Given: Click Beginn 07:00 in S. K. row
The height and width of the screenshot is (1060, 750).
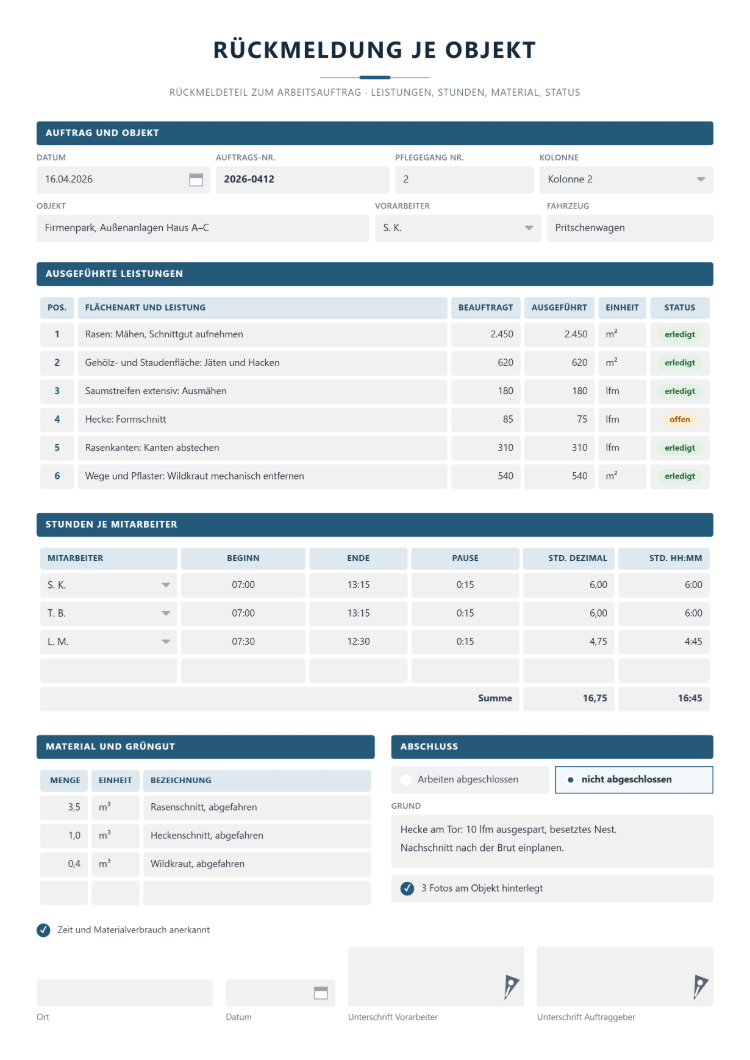Looking at the screenshot, I should 243,585.
